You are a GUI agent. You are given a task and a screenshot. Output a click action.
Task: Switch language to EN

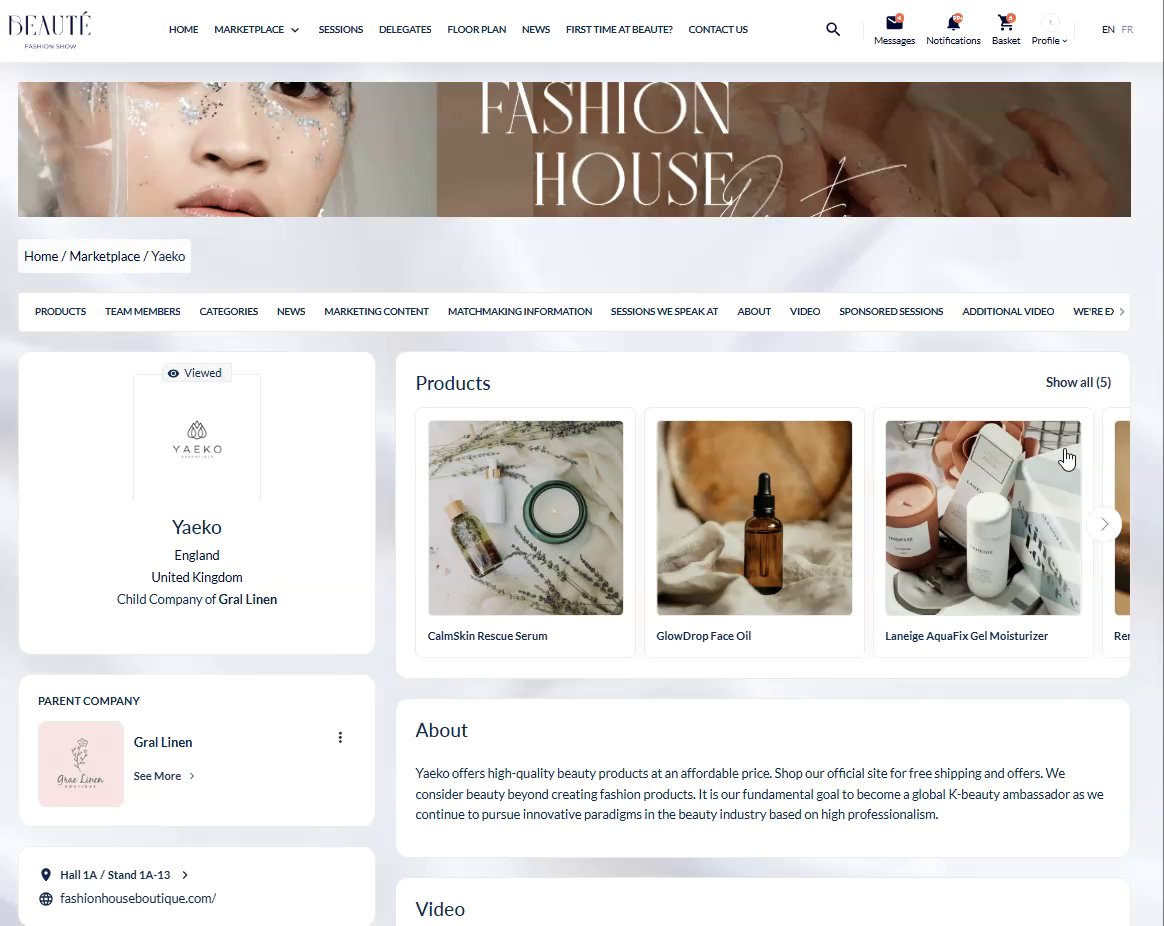coord(1108,30)
